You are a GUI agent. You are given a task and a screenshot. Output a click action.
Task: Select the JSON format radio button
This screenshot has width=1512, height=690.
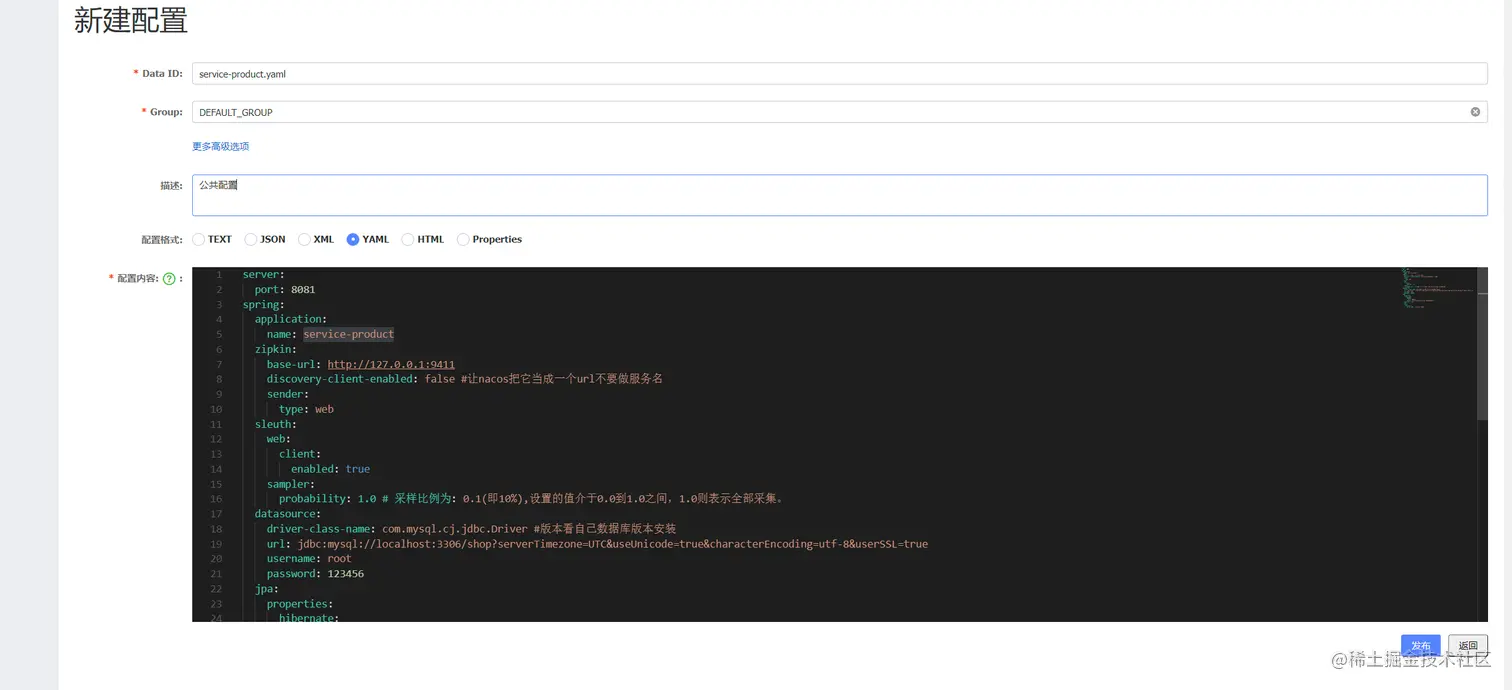click(251, 239)
